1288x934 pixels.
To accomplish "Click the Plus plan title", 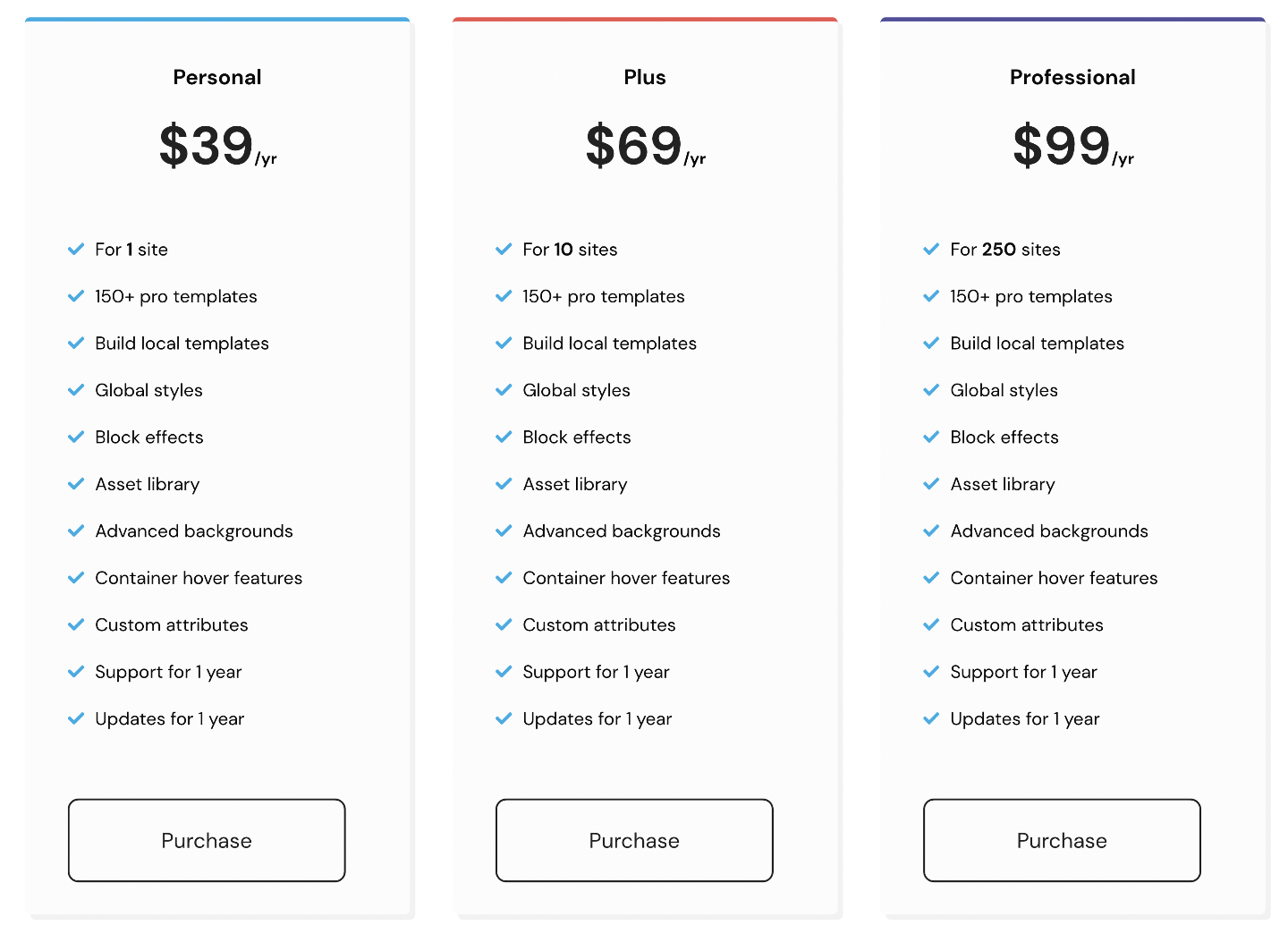I will 645,77.
